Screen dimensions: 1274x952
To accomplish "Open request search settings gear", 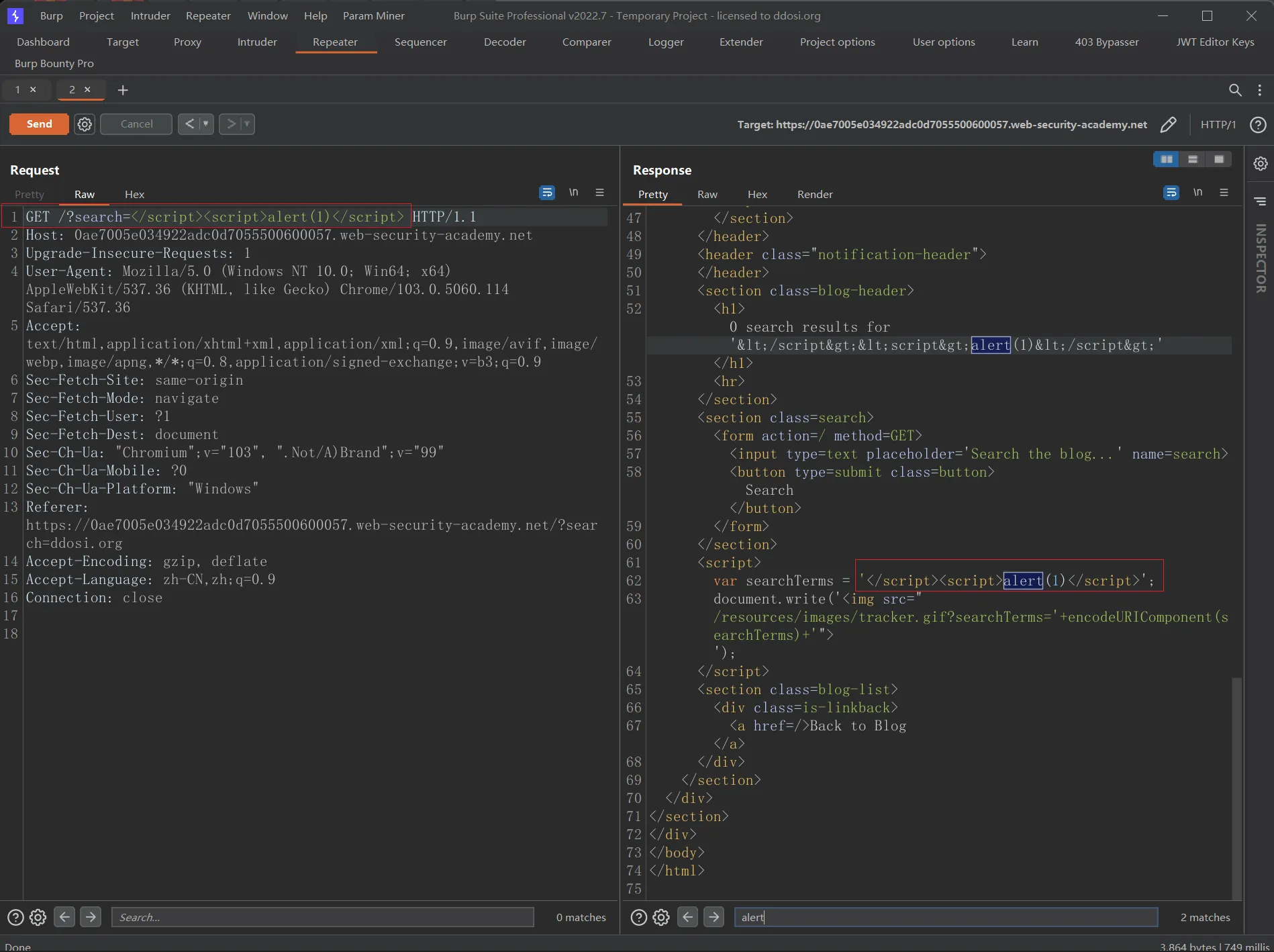I will [38, 917].
